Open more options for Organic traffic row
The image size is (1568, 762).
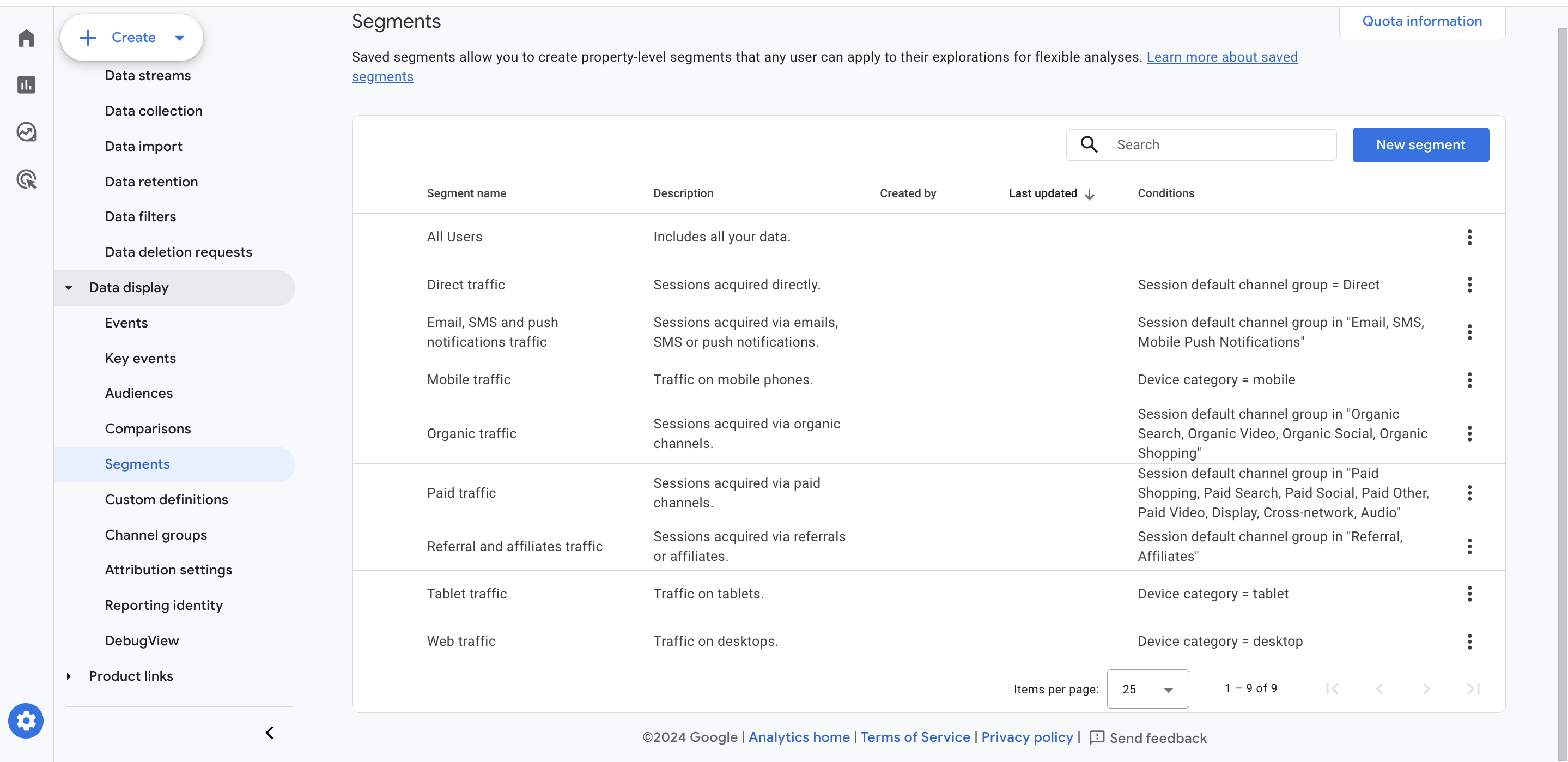1469,433
